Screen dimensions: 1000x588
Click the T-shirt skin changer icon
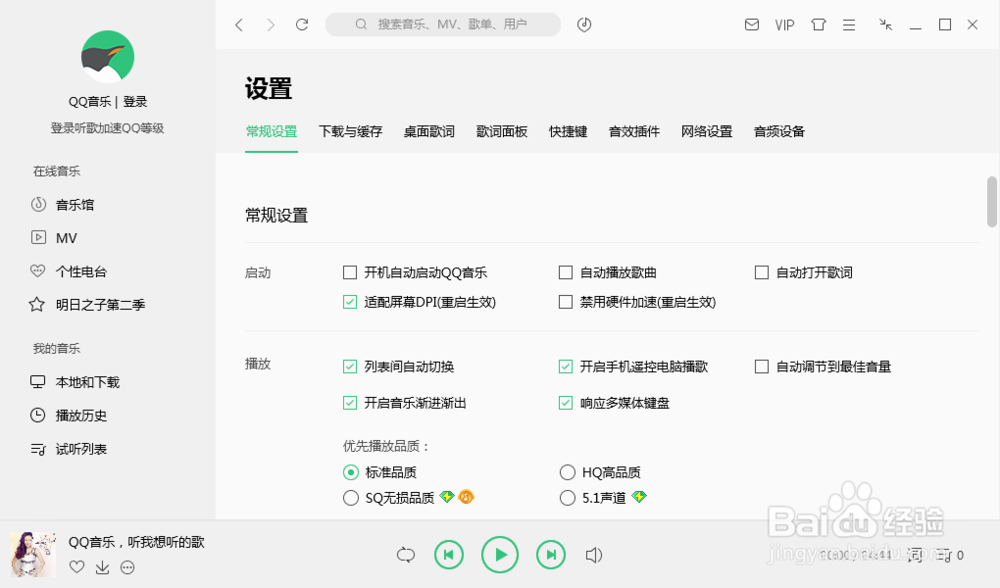click(818, 24)
